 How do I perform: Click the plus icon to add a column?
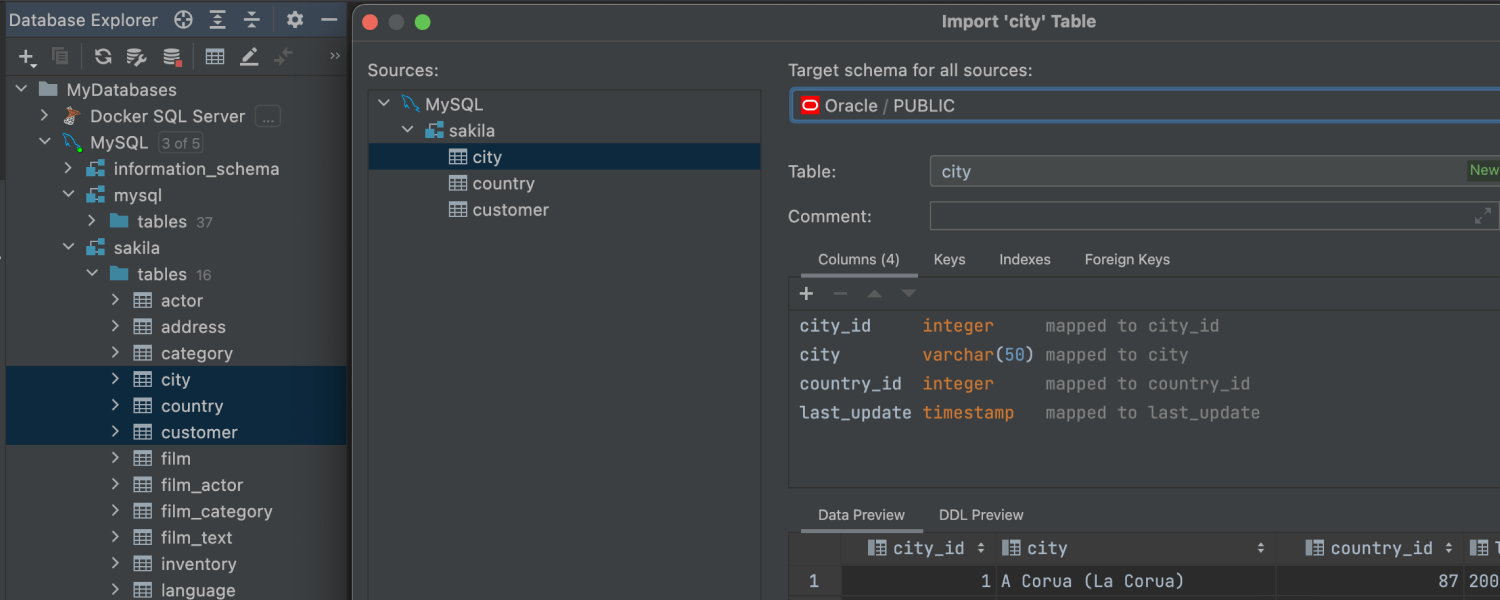click(807, 293)
